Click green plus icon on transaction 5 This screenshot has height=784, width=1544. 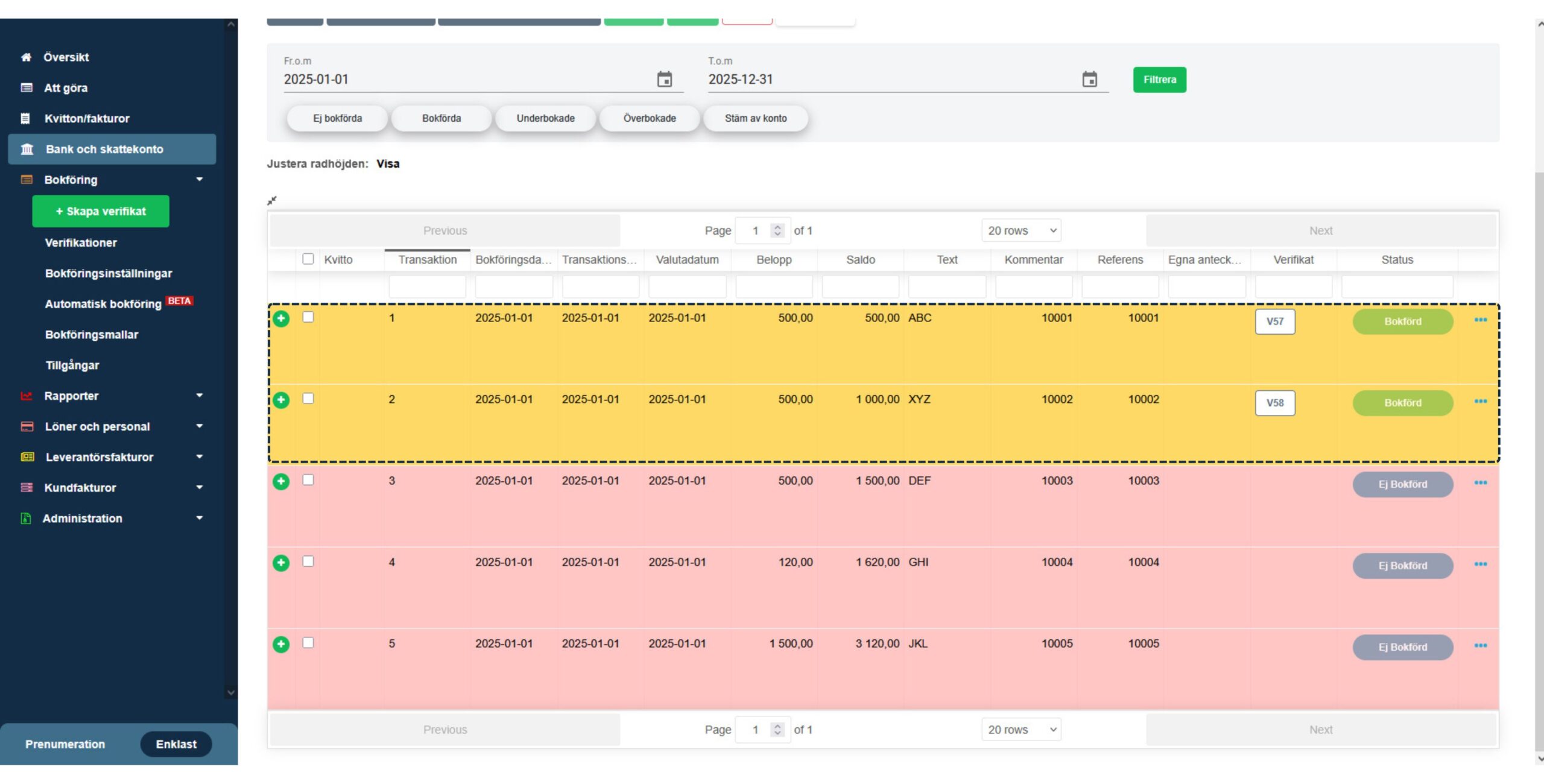(x=281, y=644)
